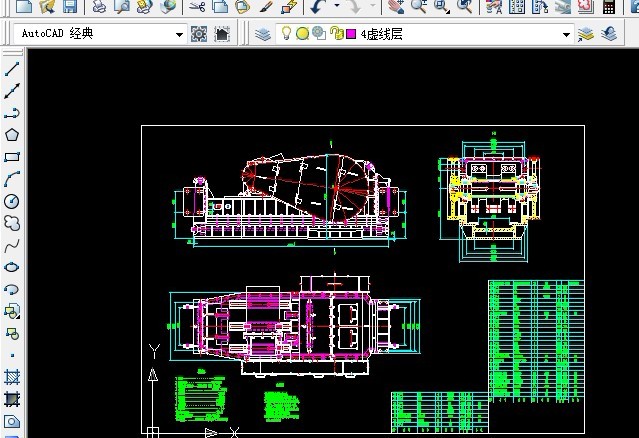The image size is (639, 438).
Task: Open the undo history dropdown arrow
Action: click(336, 6)
